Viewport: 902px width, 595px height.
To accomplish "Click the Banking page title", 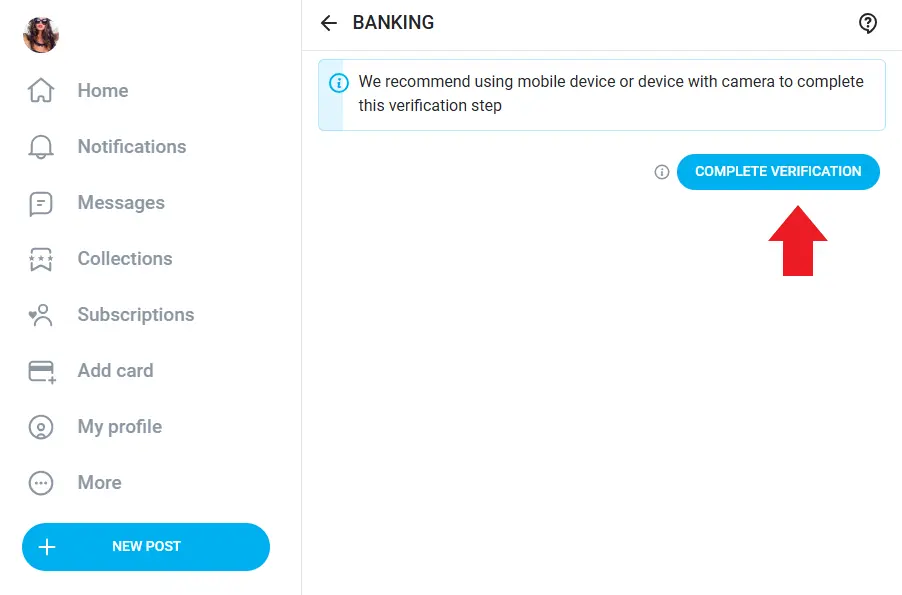I will tap(392, 23).
